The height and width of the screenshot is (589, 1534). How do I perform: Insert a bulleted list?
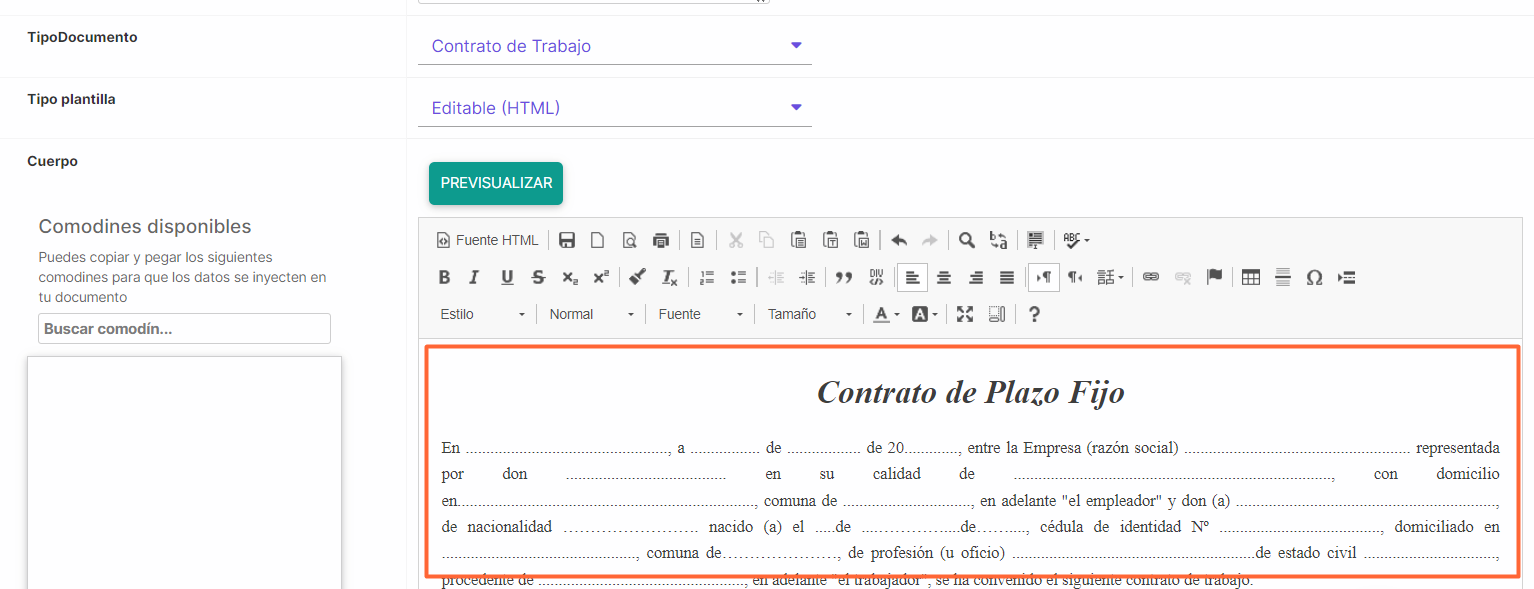tap(739, 277)
